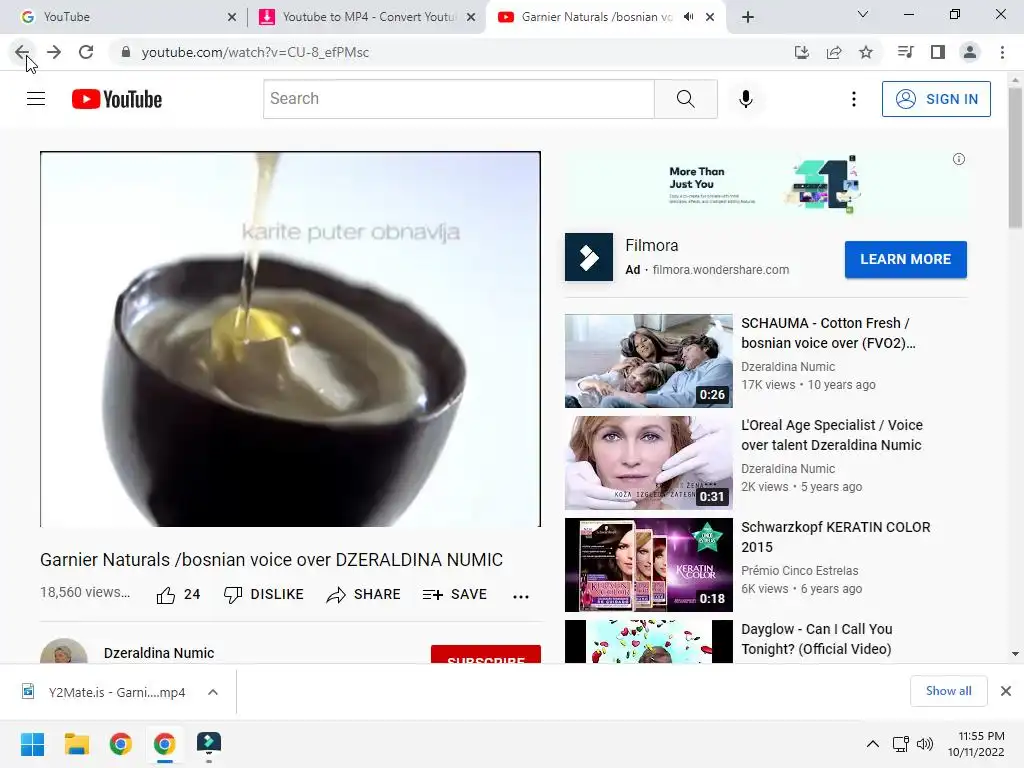Click DISLIKE on the video
The image size is (1024, 768).
tap(263, 595)
